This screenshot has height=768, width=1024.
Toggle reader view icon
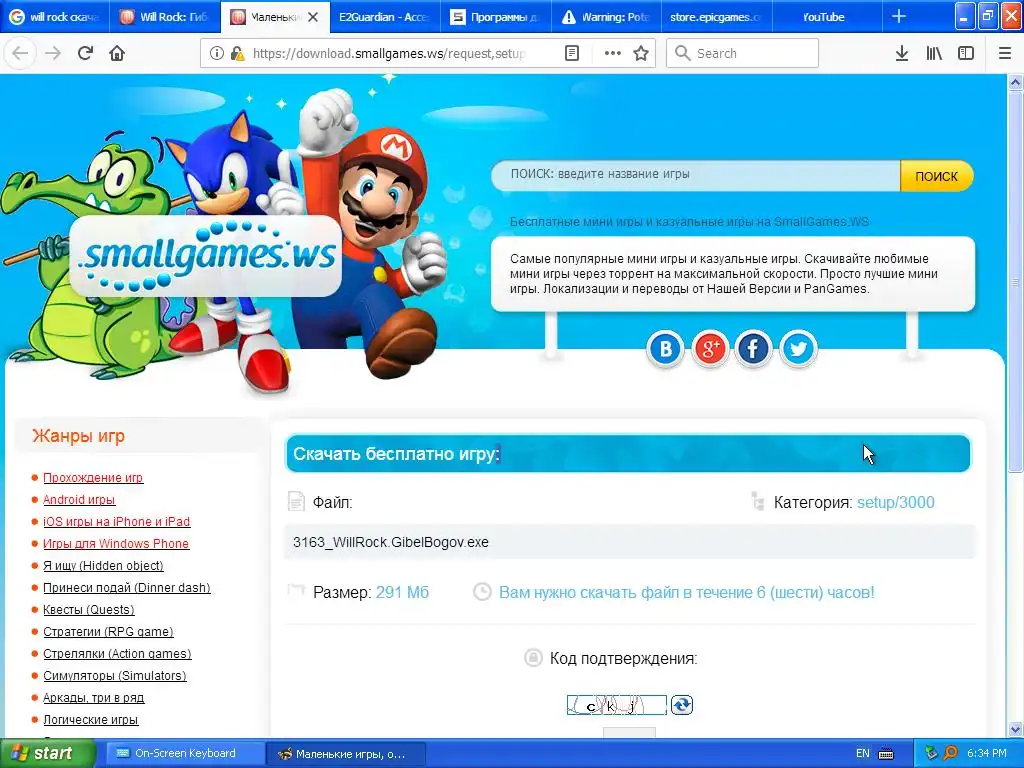click(x=571, y=53)
